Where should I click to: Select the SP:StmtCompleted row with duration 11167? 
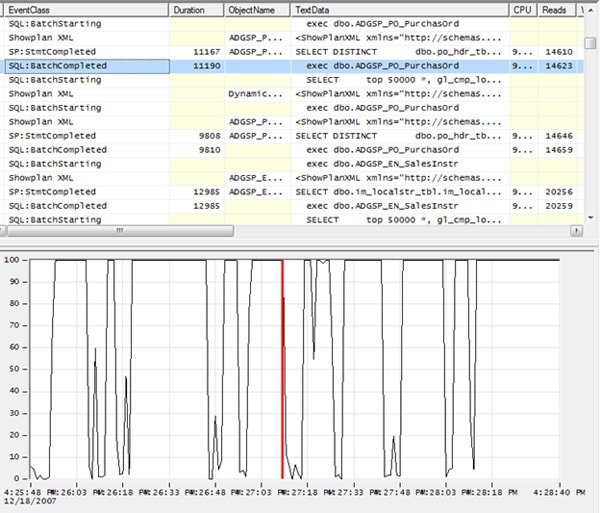point(294,52)
